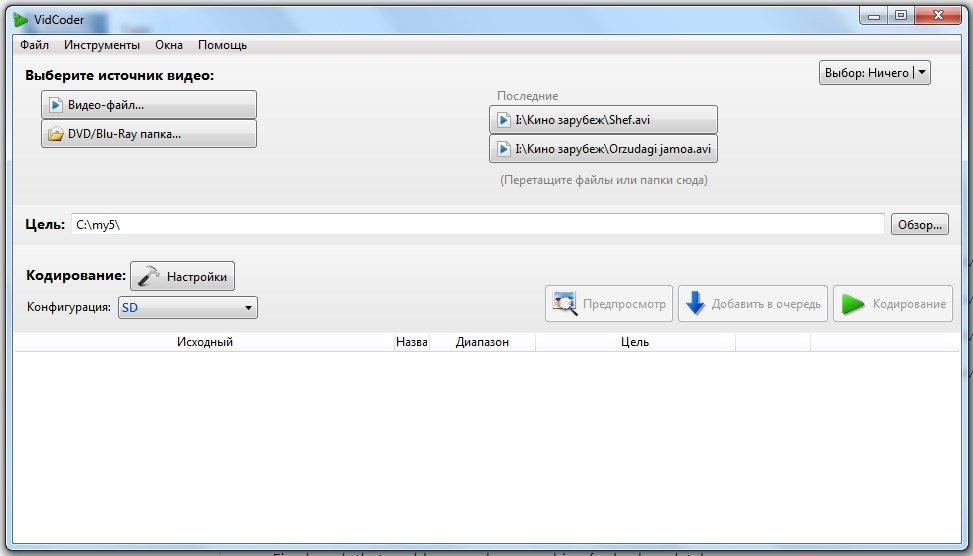
Task: Open recent file Orzudagi jamoa.avi
Action: (x=603, y=149)
